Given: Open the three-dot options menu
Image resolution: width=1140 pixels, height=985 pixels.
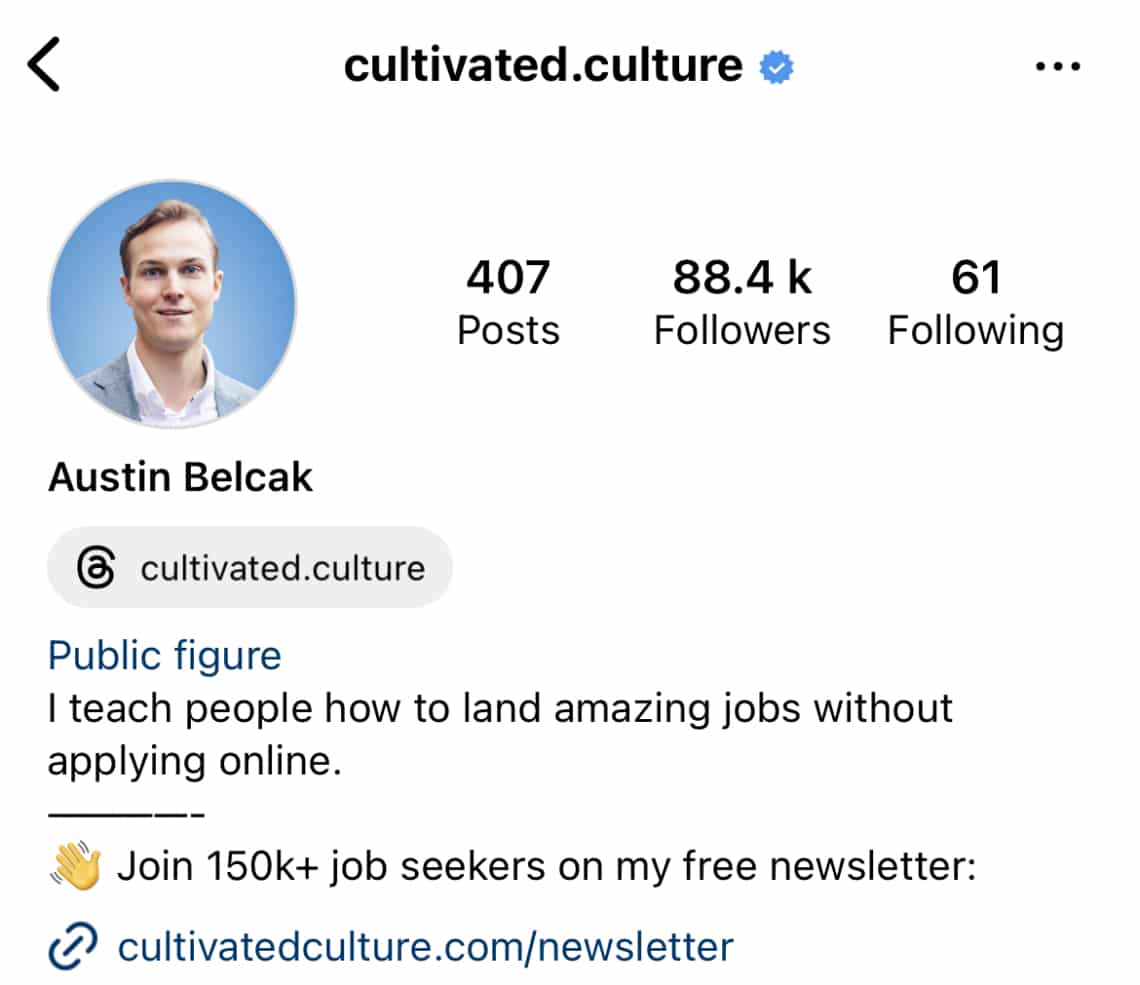Looking at the screenshot, I should coord(1057,64).
